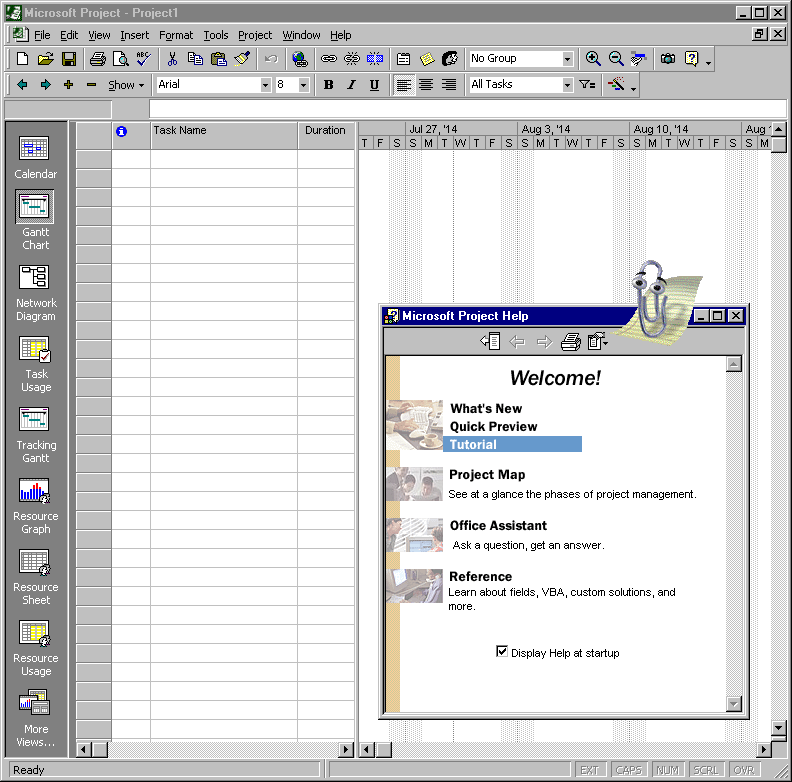Open the Reference help topic
This screenshot has width=792, height=782.
(x=480, y=576)
